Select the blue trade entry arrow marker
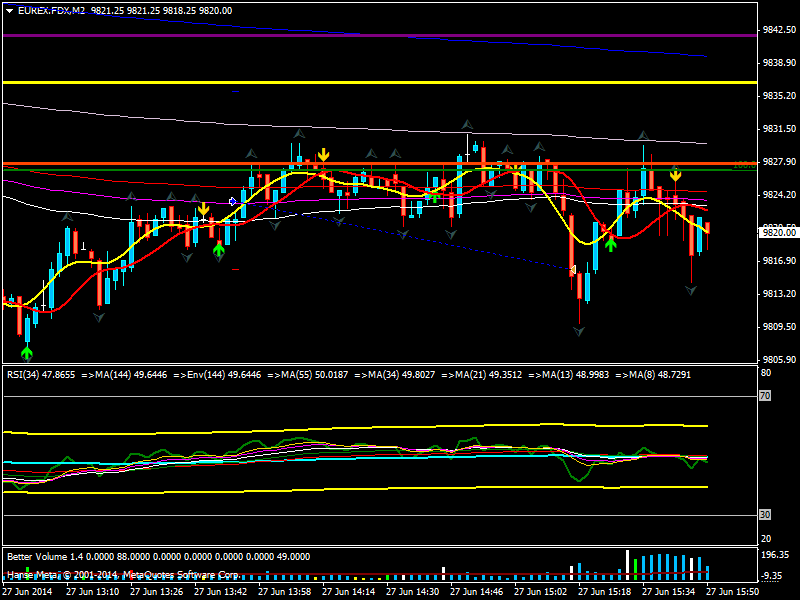This screenshot has height=600, width=800. tap(232, 201)
